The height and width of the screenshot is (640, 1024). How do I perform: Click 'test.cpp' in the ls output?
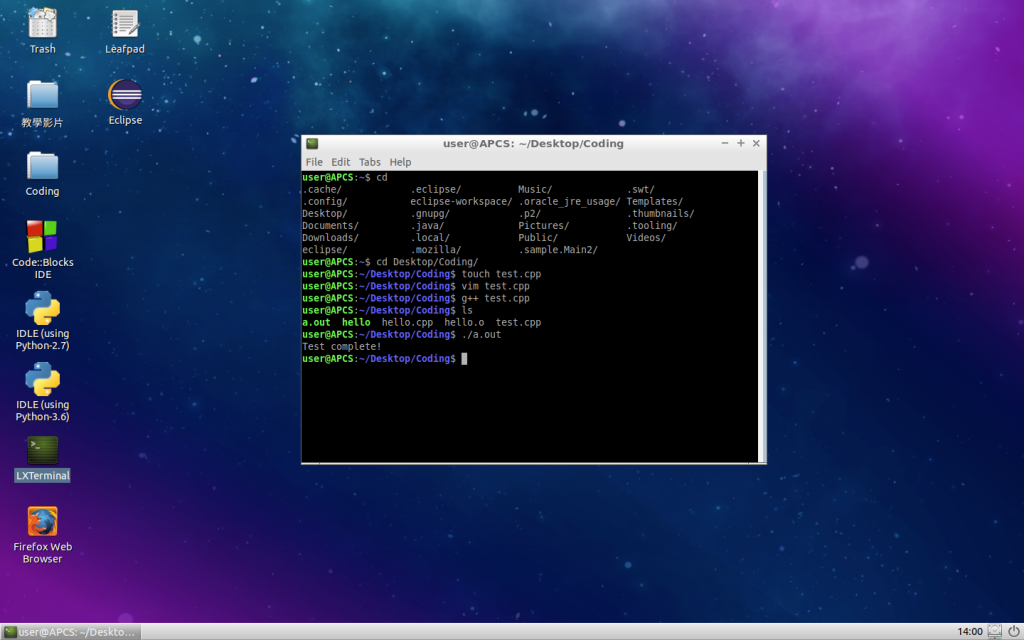point(518,323)
